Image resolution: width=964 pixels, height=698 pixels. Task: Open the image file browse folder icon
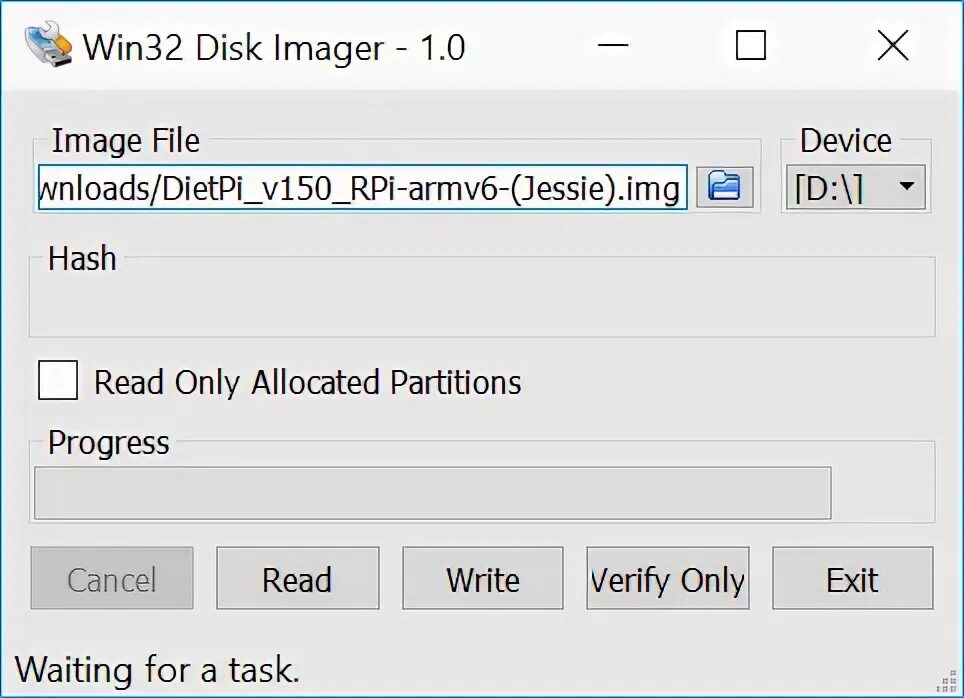click(725, 186)
